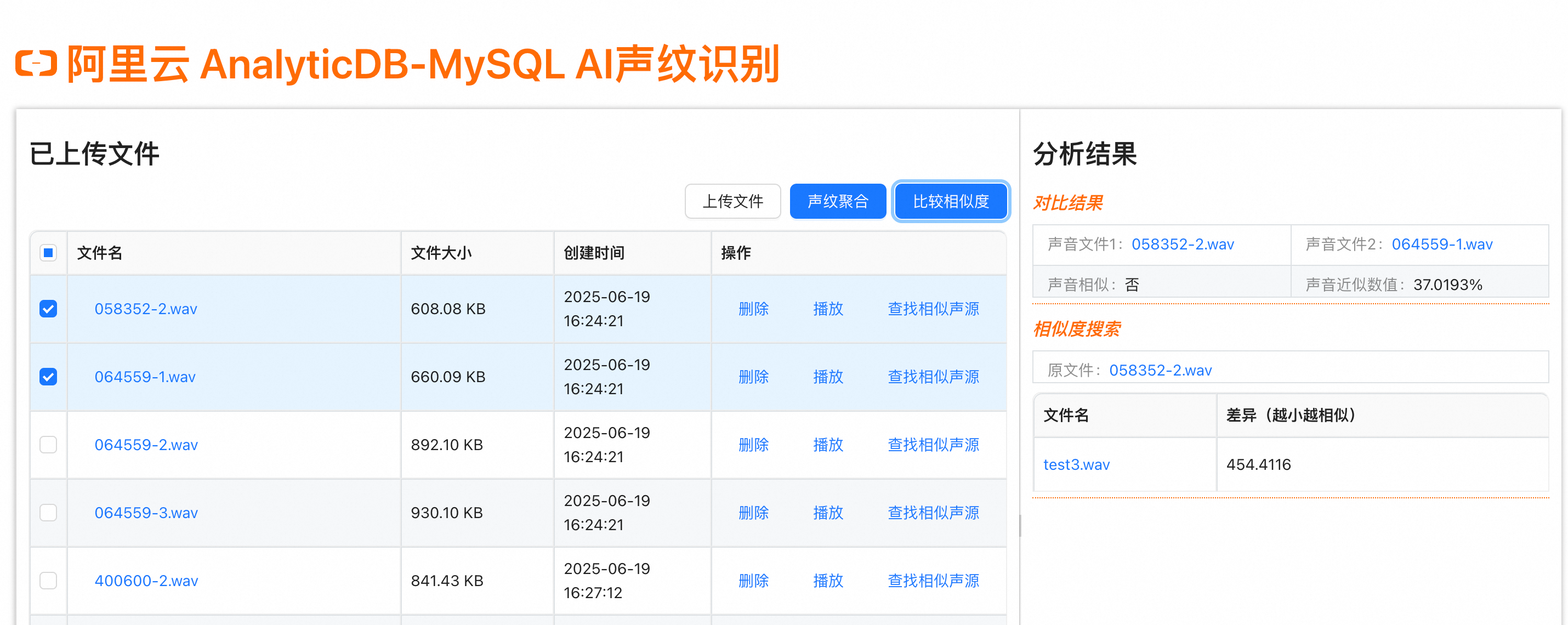Open the 064559-2.wav file name link
The image size is (1568, 625).
click(146, 445)
